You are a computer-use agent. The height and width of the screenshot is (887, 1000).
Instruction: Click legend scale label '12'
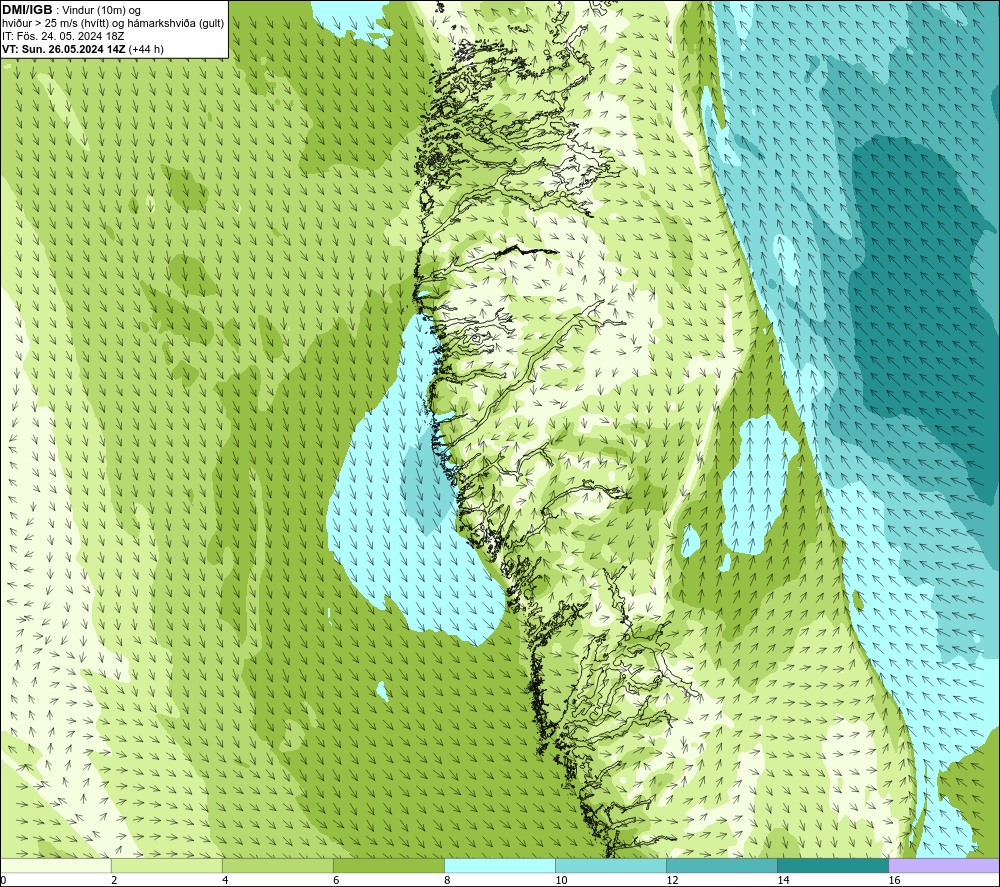(672, 881)
